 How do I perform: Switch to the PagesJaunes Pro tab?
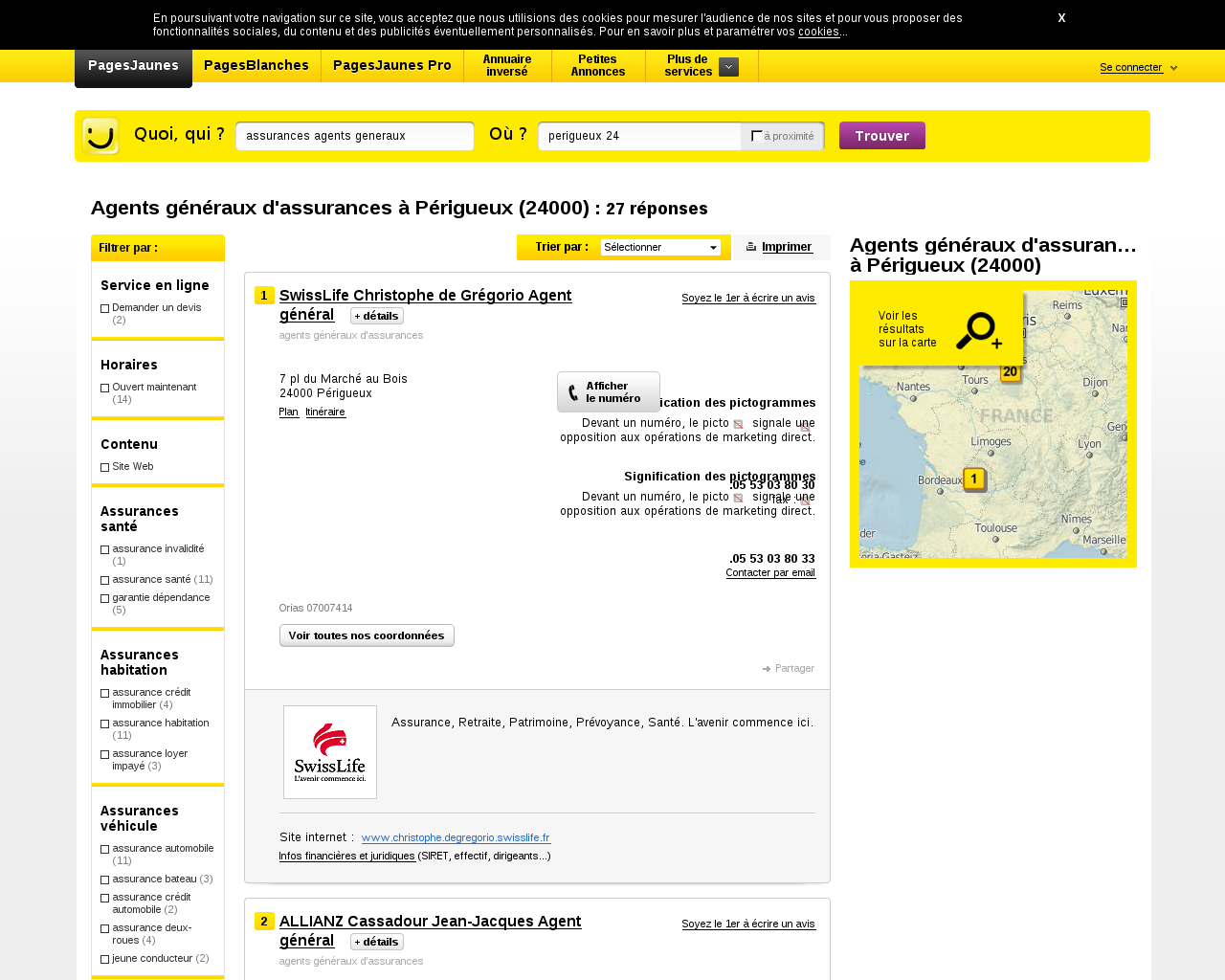pyautogui.click(x=392, y=66)
